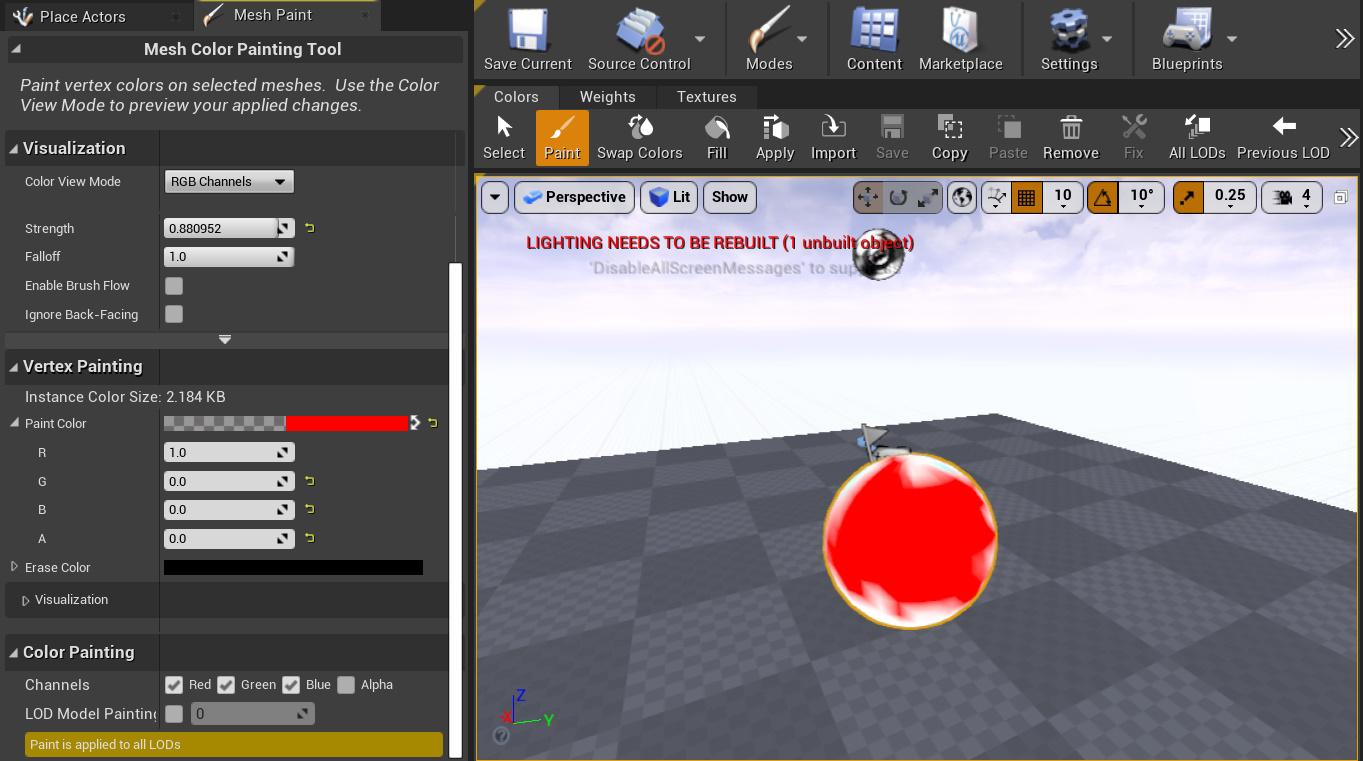Select the Paint tool in Mesh Paint toolbar
This screenshot has height=761, width=1363.
[562, 138]
